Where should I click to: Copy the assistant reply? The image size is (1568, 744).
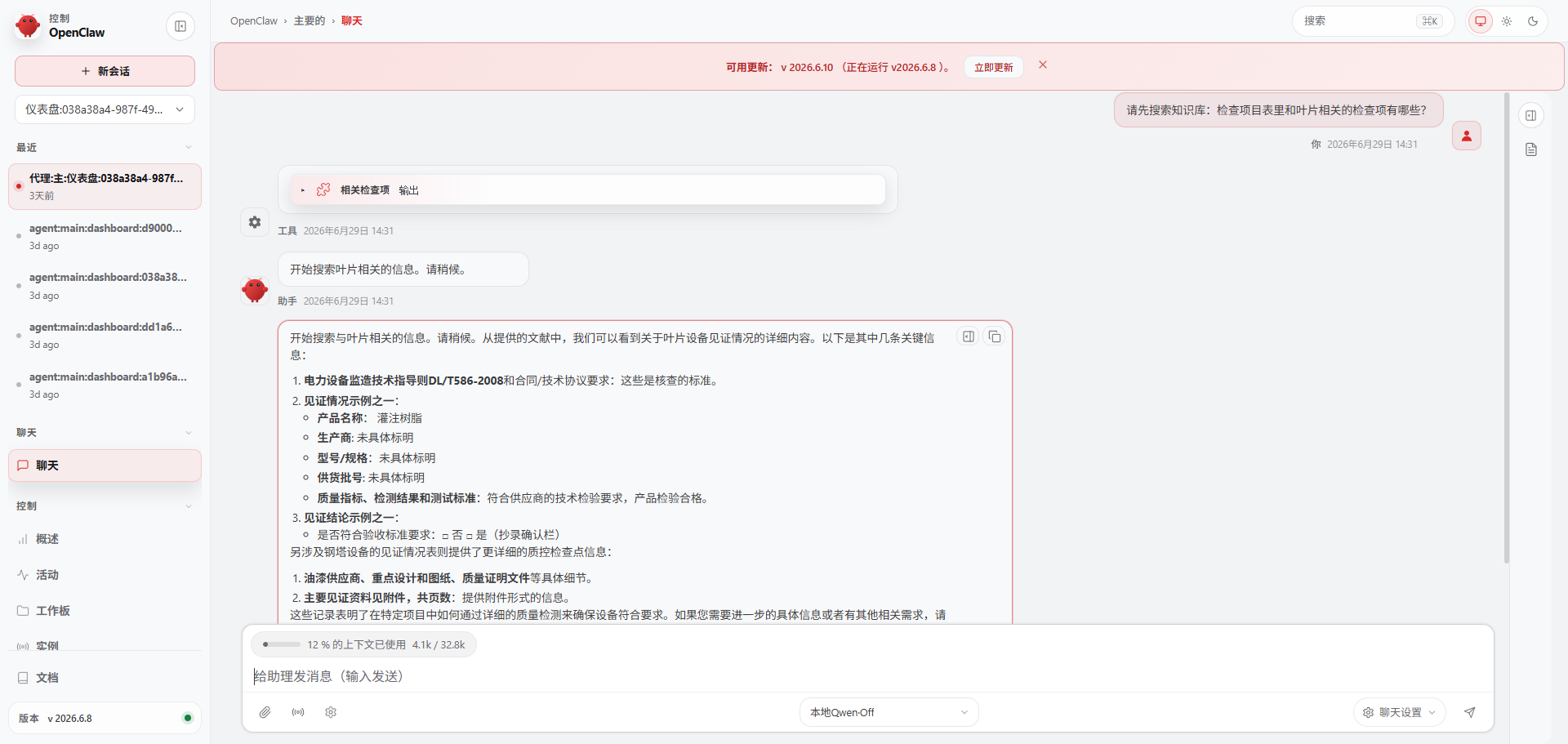coord(995,336)
